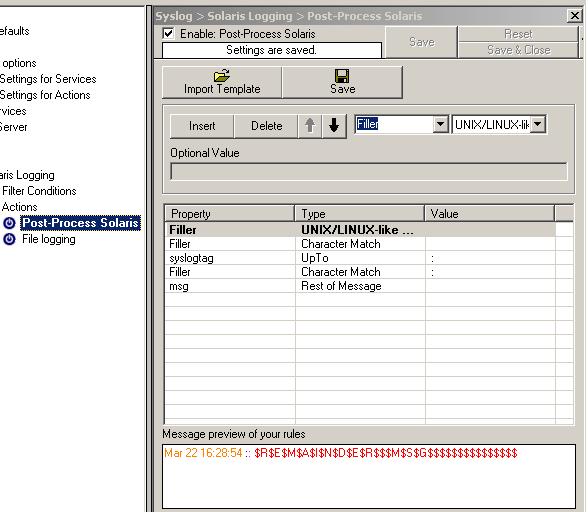Click the floppy disk Save icon
Viewport: 588px width, 512px height.
[x=342, y=76]
